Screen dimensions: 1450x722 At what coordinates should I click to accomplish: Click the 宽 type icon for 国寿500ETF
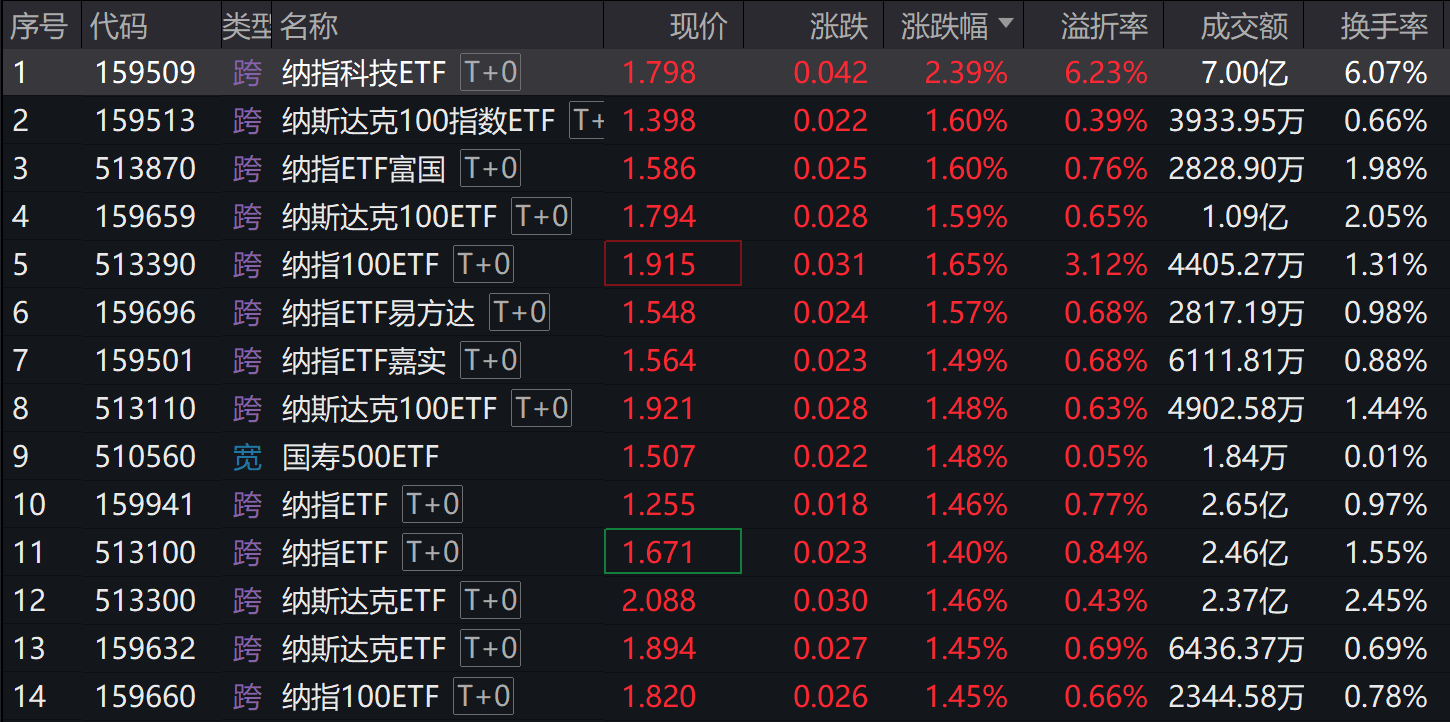tap(247, 457)
